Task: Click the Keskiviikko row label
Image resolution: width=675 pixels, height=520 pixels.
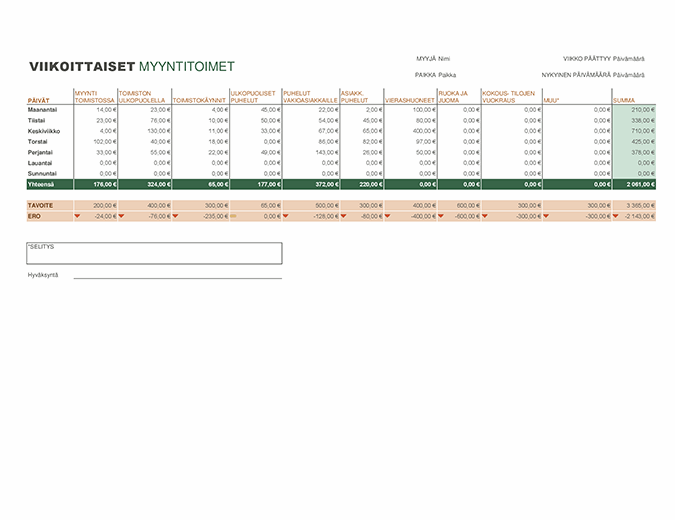Action: click(44, 130)
